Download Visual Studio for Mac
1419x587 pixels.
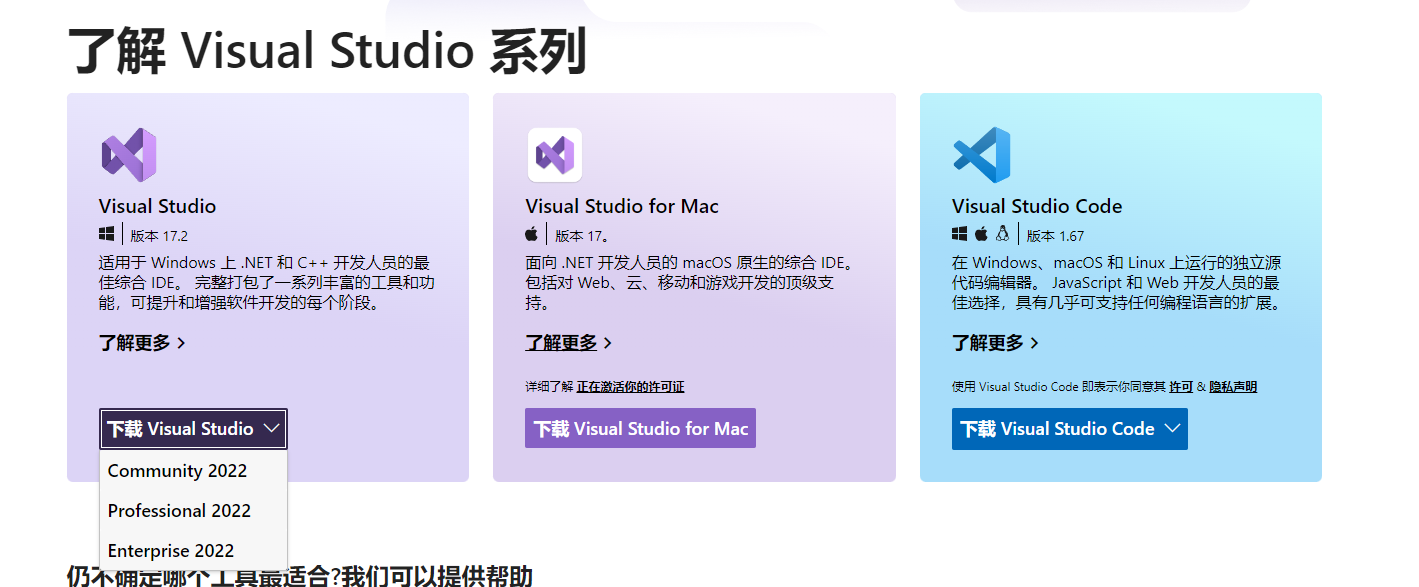(x=640, y=428)
